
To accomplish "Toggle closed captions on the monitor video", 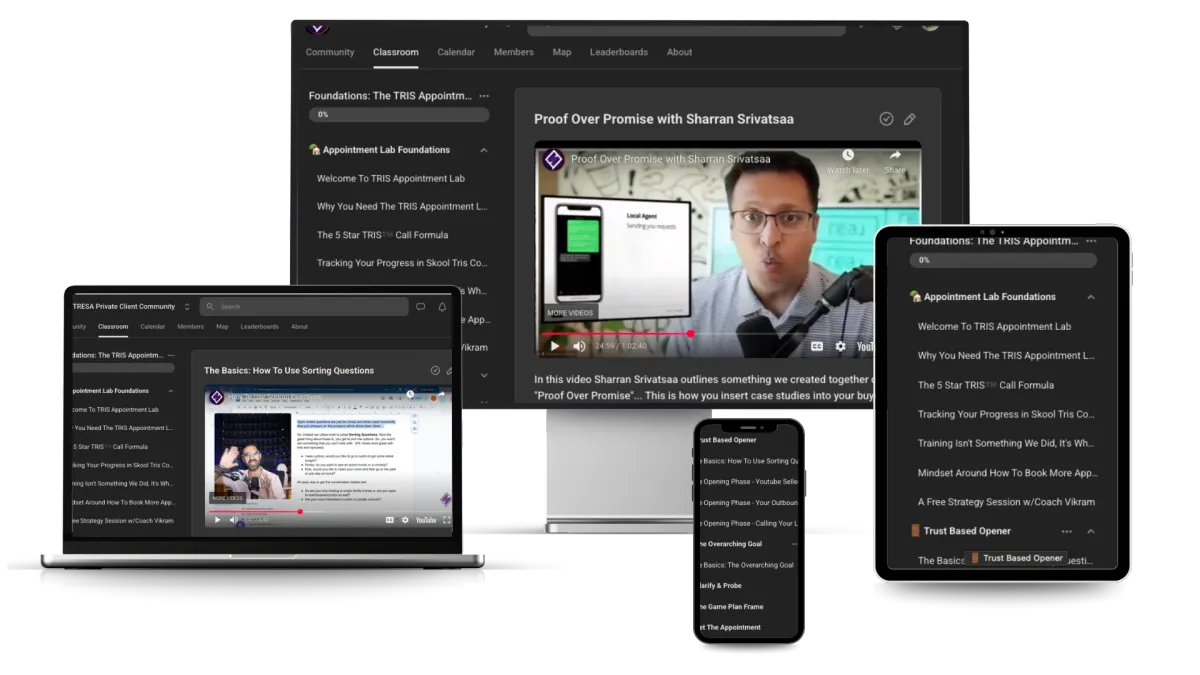I will [817, 346].
